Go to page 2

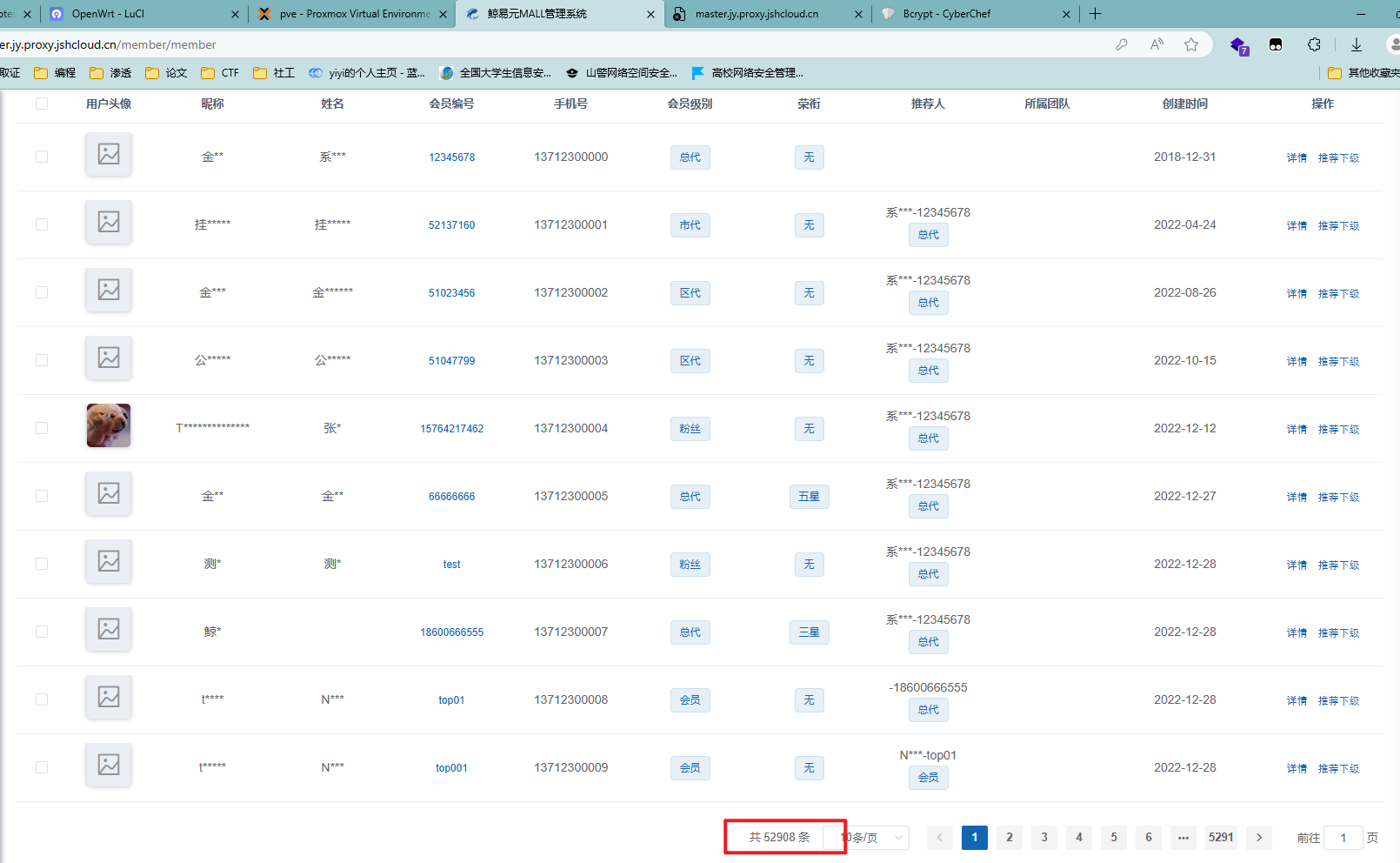tap(1010, 838)
